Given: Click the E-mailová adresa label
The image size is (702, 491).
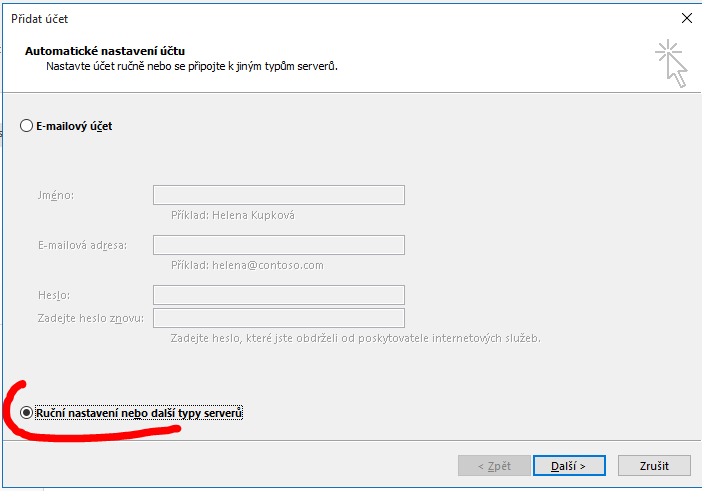Looking at the screenshot, I should (82, 245).
